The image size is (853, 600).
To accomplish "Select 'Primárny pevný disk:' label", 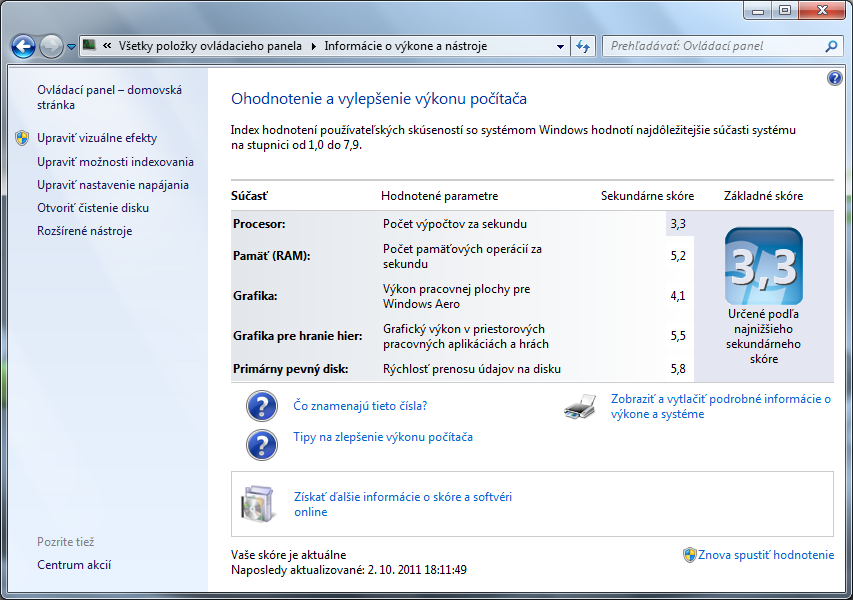I will tap(290, 369).
